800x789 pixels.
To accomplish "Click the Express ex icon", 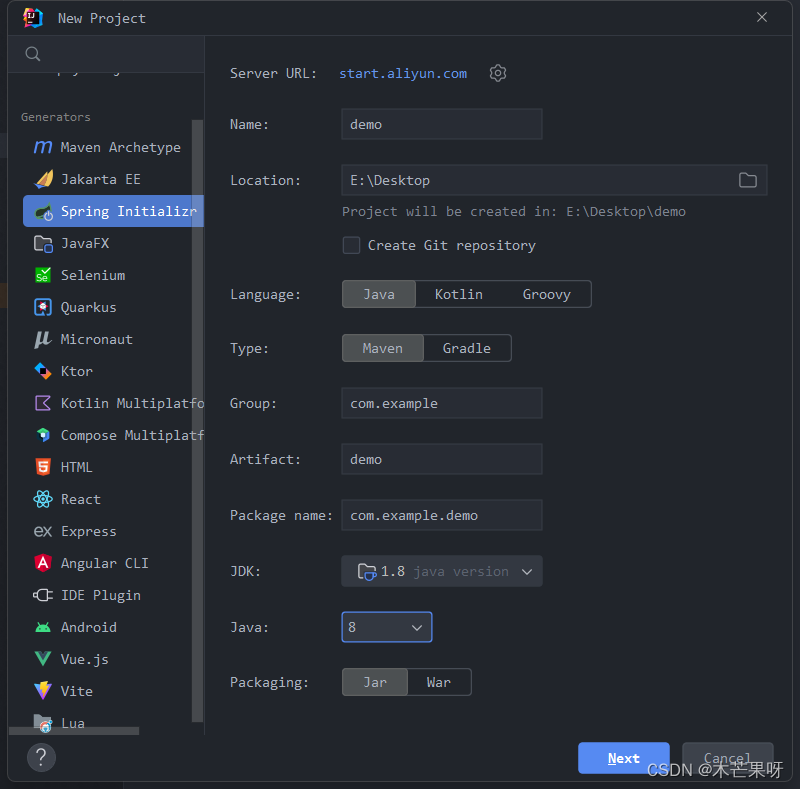I will pyautogui.click(x=43, y=531).
